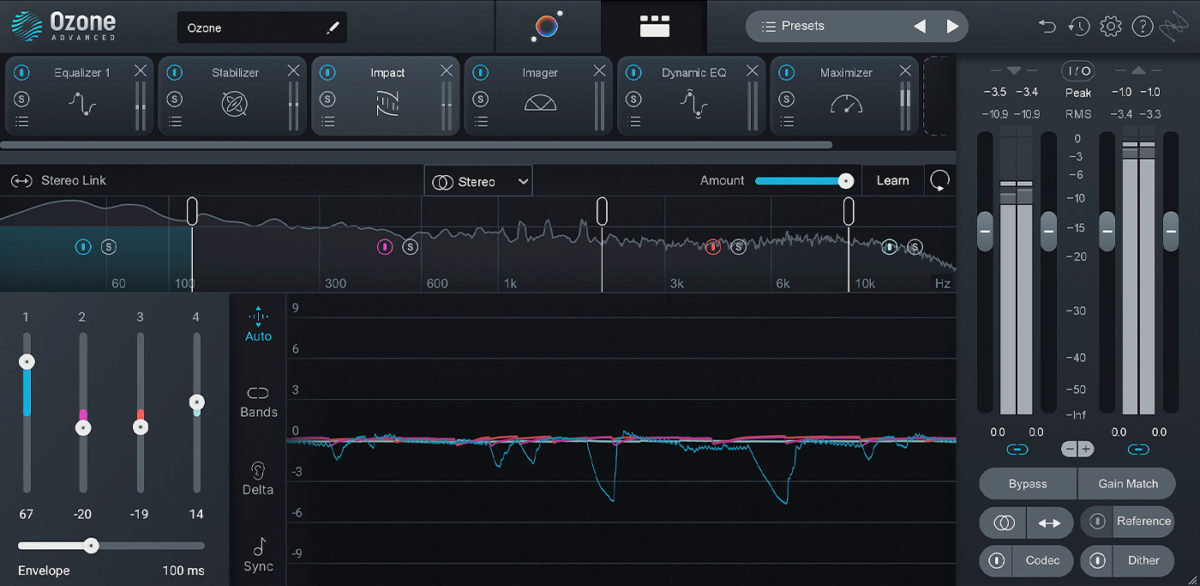The height and width of the screenshot is (586, 1200).
Task: Solo the Impact module
Action: tap(327, 99)
